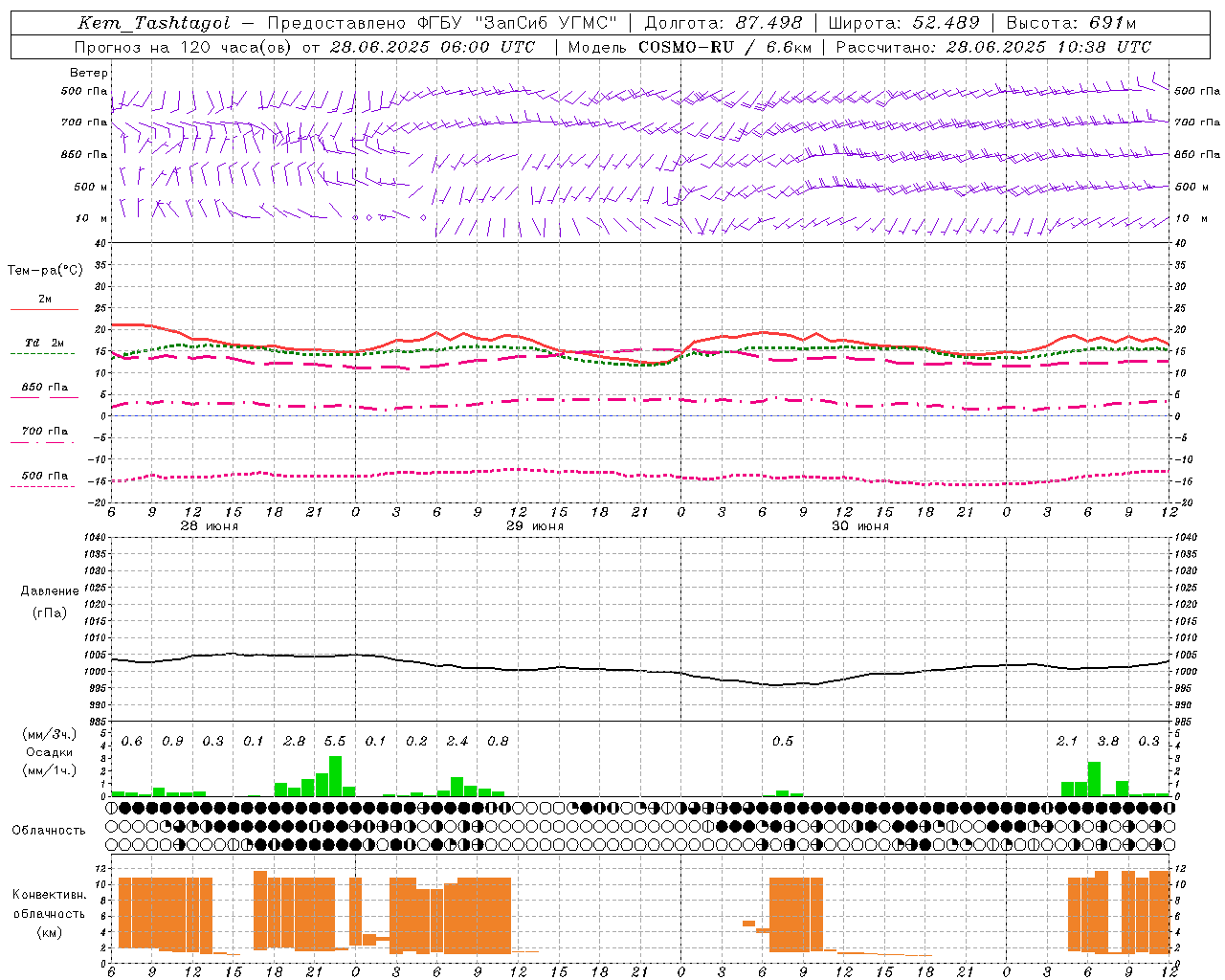Click 'Предоставлено ФГБУ "ЗапСиб УГМС"' provider text
The height and width of the screenshot is (980, 1225).
443,24
